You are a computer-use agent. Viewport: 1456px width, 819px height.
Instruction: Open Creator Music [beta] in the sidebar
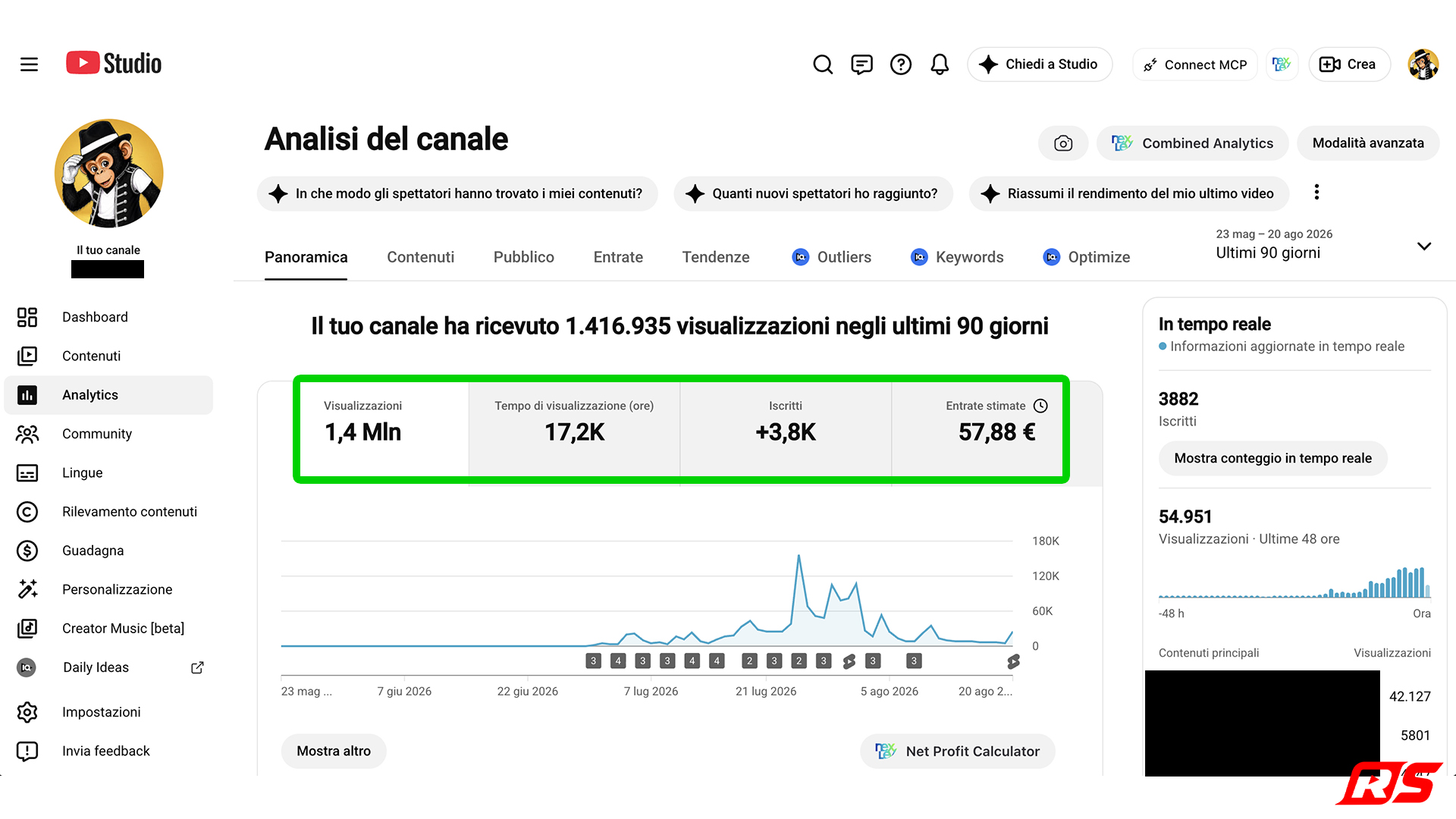pos(108,629)
